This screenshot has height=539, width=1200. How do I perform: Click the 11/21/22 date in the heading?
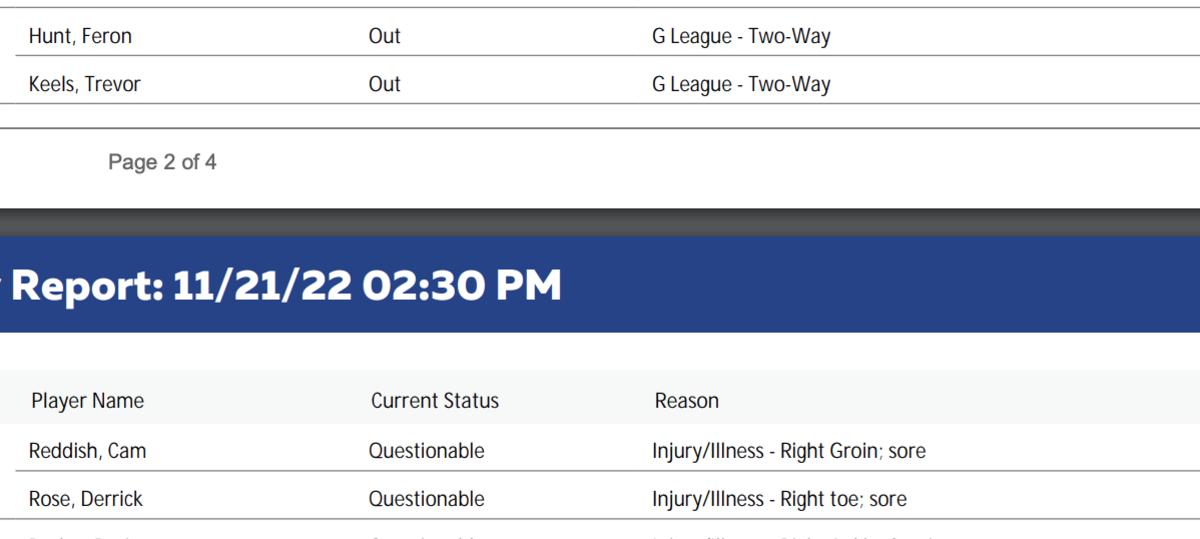[x=262, y=287]
